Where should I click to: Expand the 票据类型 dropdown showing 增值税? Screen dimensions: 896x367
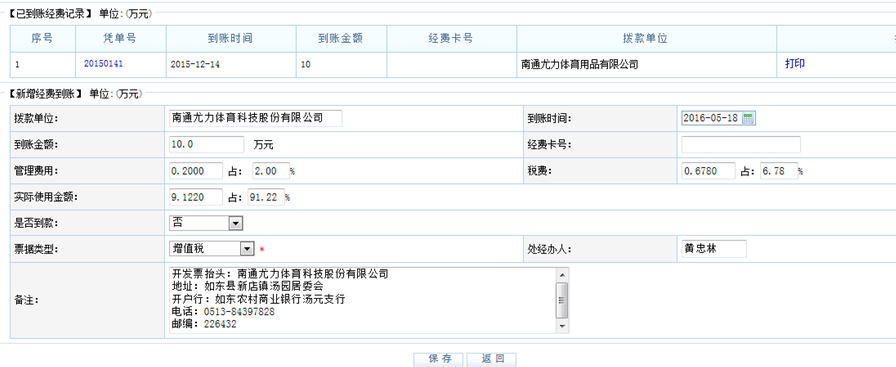(246, 249)
